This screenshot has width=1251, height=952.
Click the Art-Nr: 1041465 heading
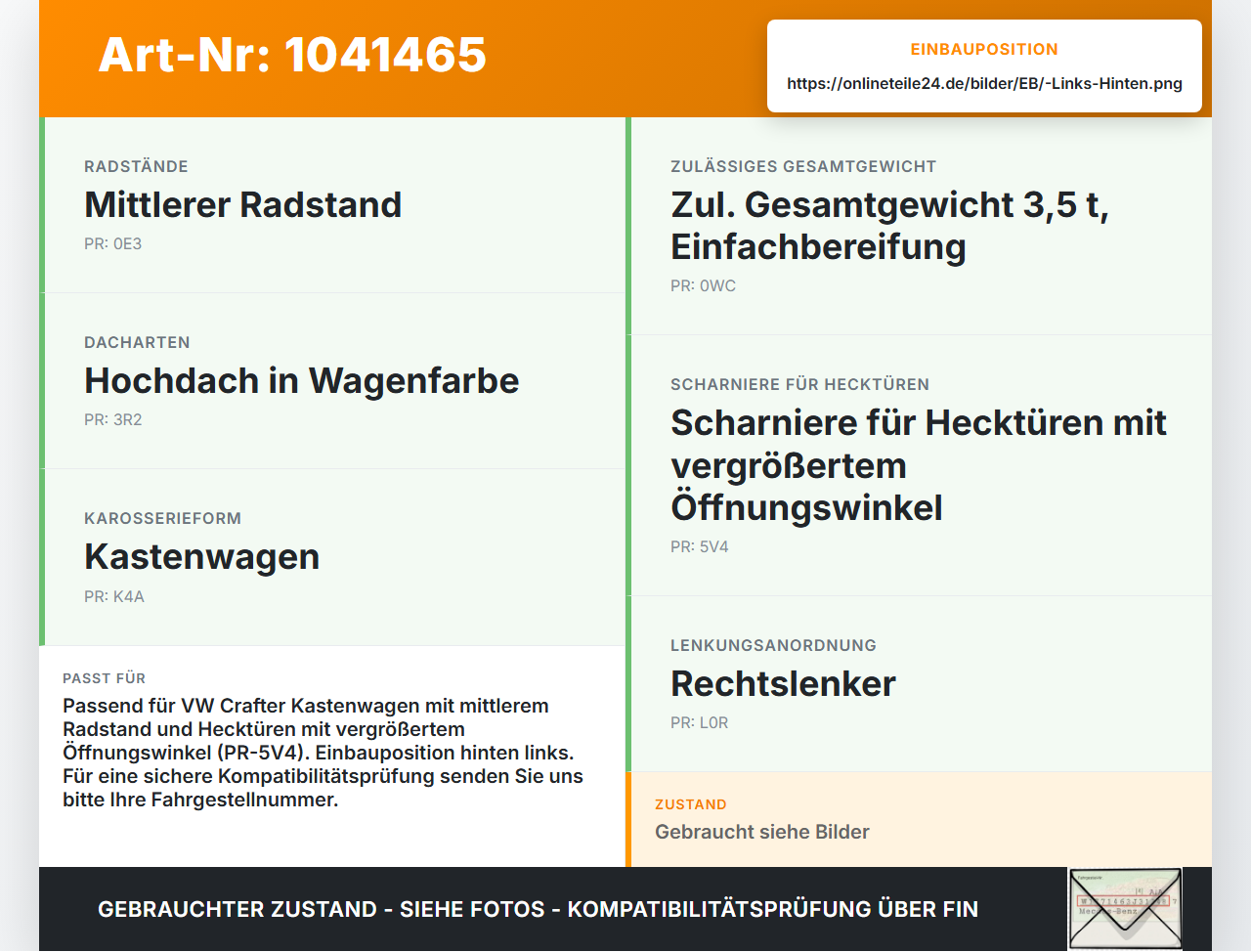coord(292,55)
